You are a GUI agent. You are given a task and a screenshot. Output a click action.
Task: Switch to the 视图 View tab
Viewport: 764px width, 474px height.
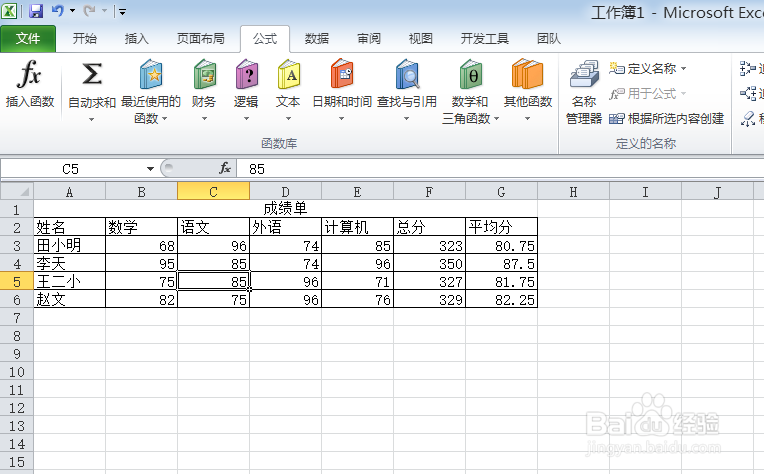420,38
